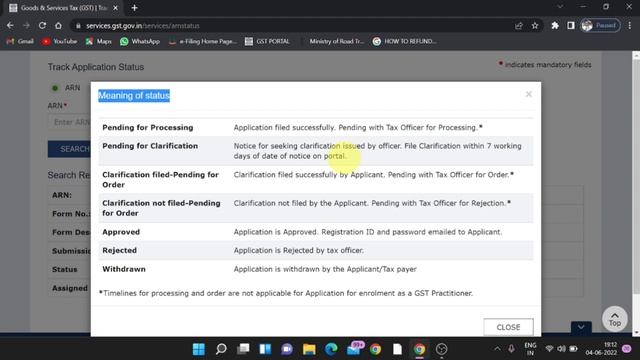The width and height of the screenshot is (640, 360).
Task: Bookmark this page with the star icon
Action: pyautogui.click(x=535, y=26)
